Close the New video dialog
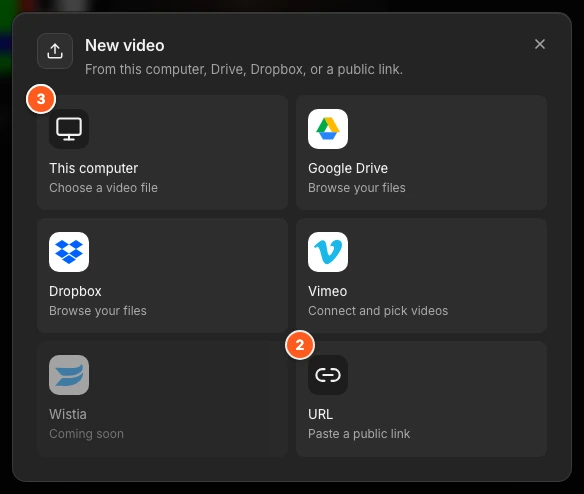Image resolution: width=584 pixels, height=494 pixels. coord(540,44)
